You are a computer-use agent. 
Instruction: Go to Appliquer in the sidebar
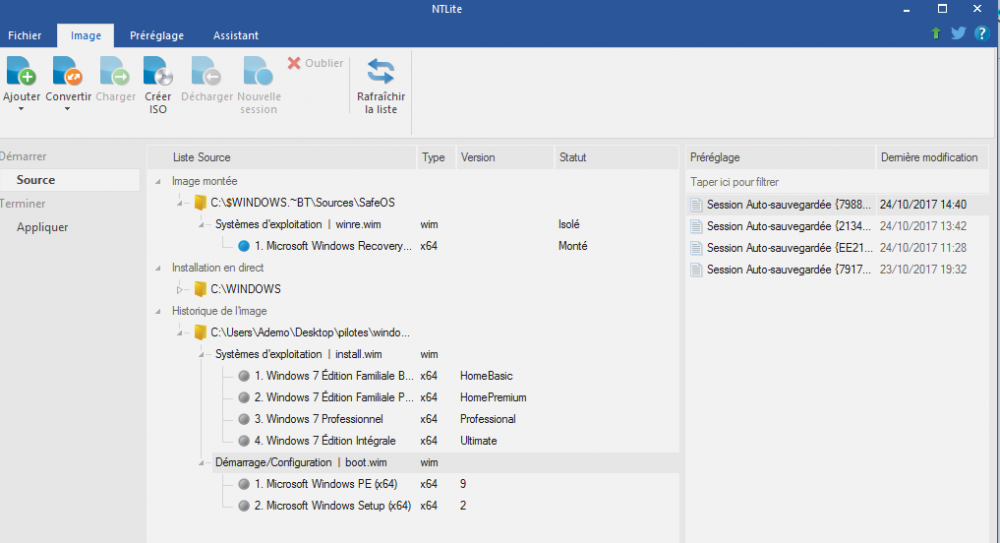[42, 227]
